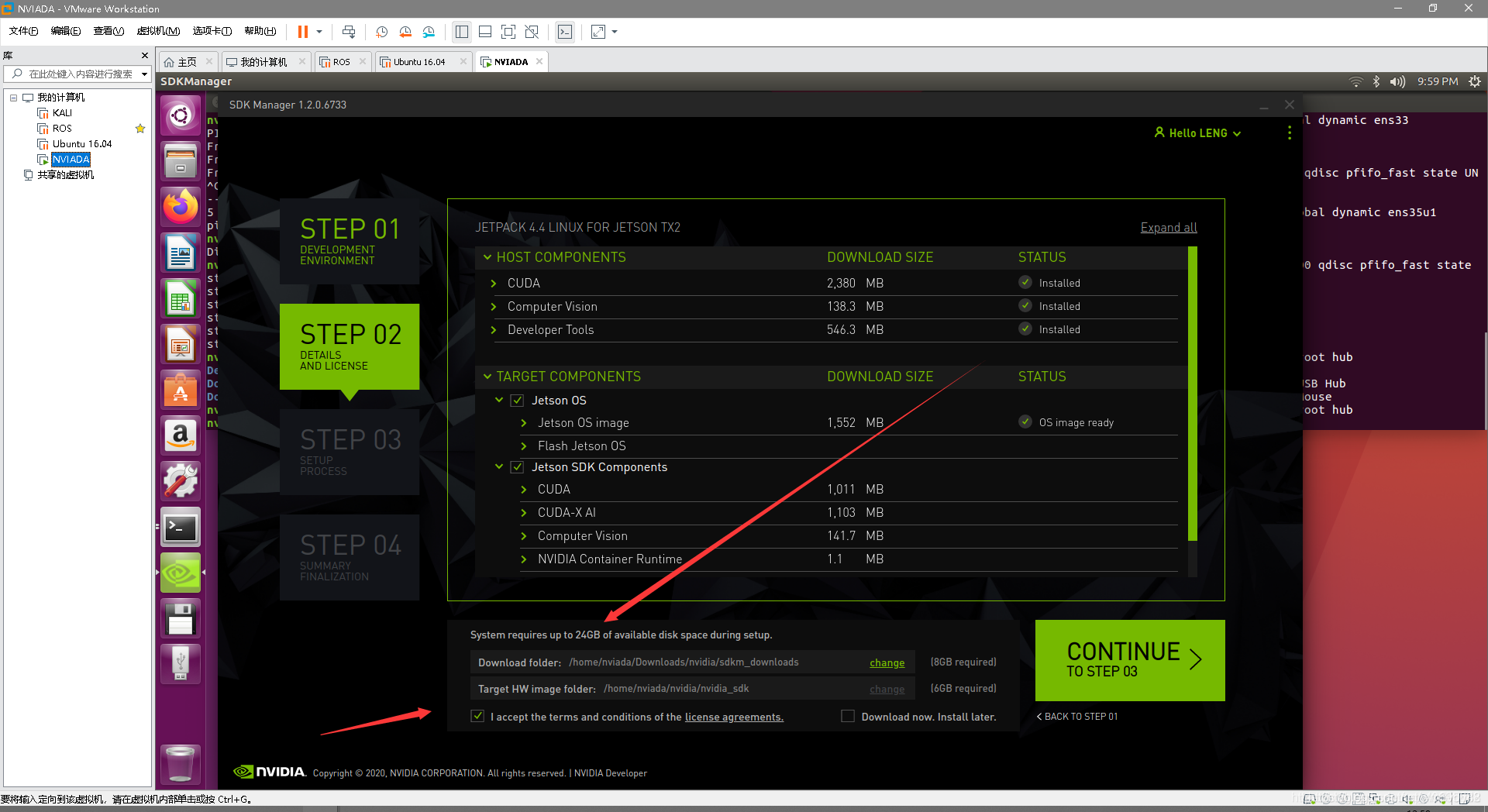
Task: Click CONTINUE TO STEP 03 button
Action: 1130,660
